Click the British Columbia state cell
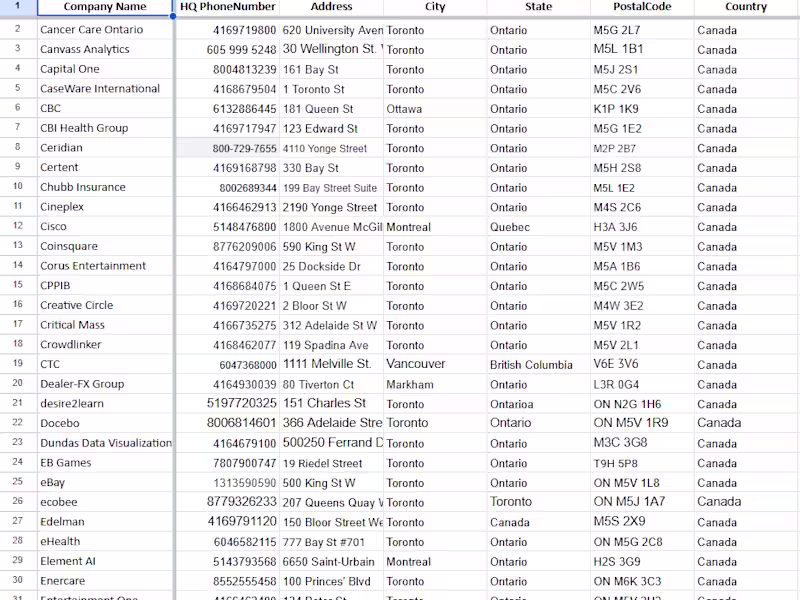This screenshot has height=600, width=800. click(539, 364)
